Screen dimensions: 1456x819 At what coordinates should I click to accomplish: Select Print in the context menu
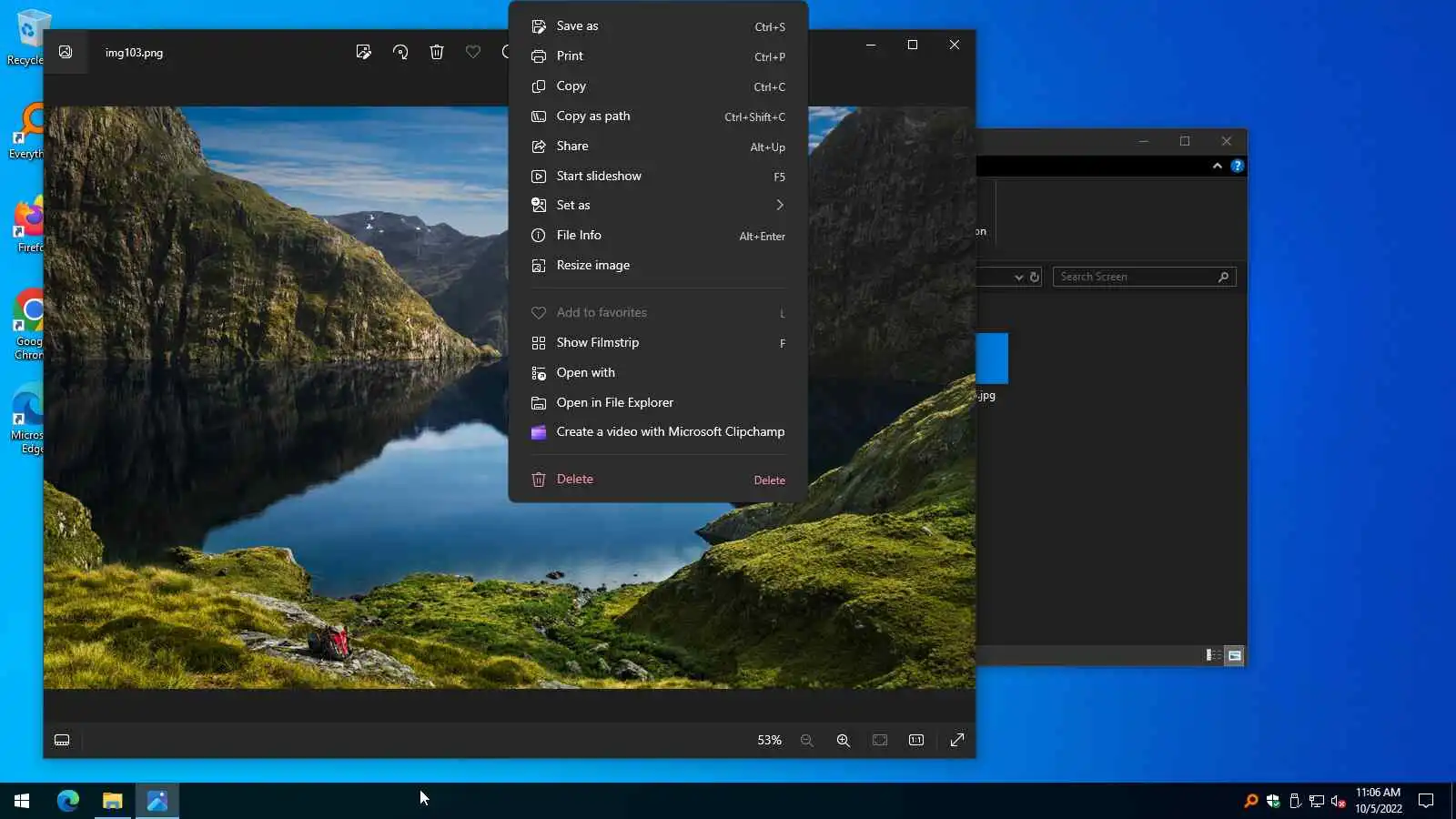(658, 56)
